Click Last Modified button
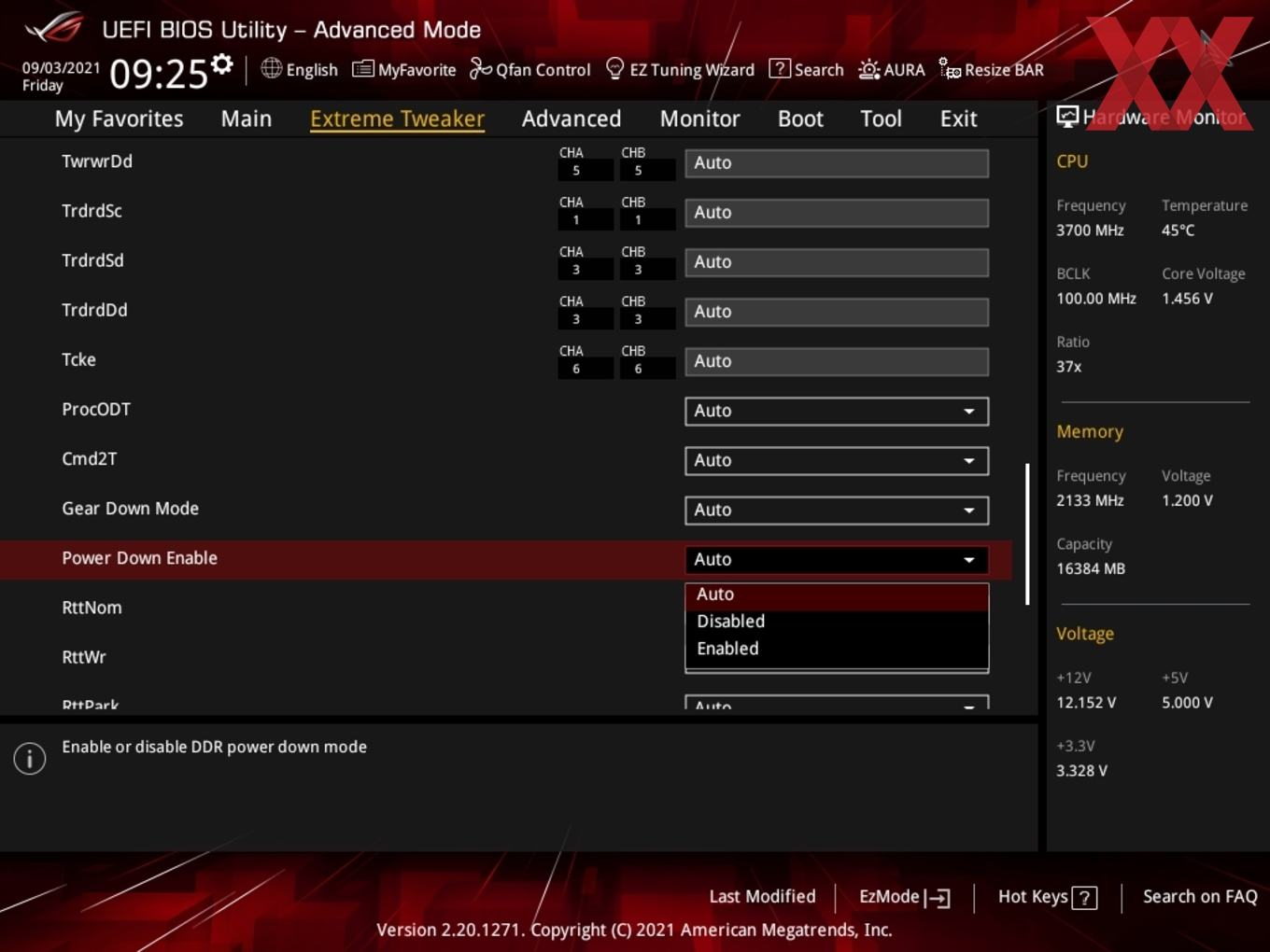The height and width of the screenshot is (952, 1270). pyautogui.click(x=762, y=897)
